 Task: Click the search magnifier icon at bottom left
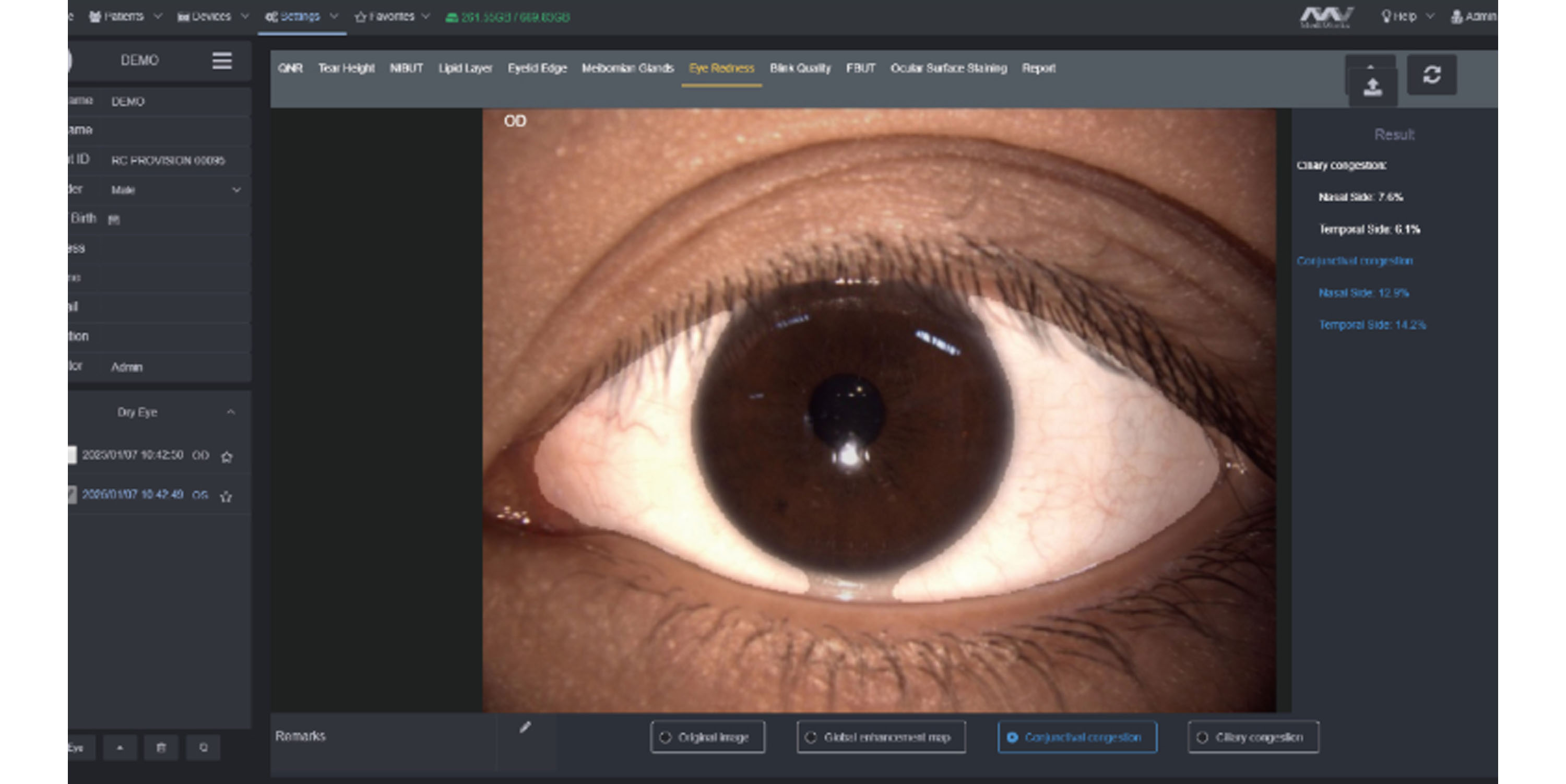pos(204,747)
